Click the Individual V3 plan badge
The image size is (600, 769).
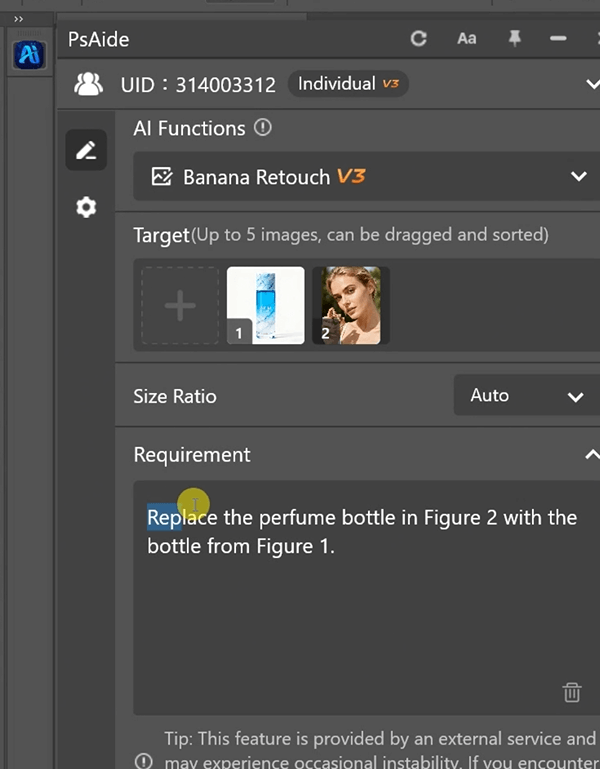coord(348,84)
